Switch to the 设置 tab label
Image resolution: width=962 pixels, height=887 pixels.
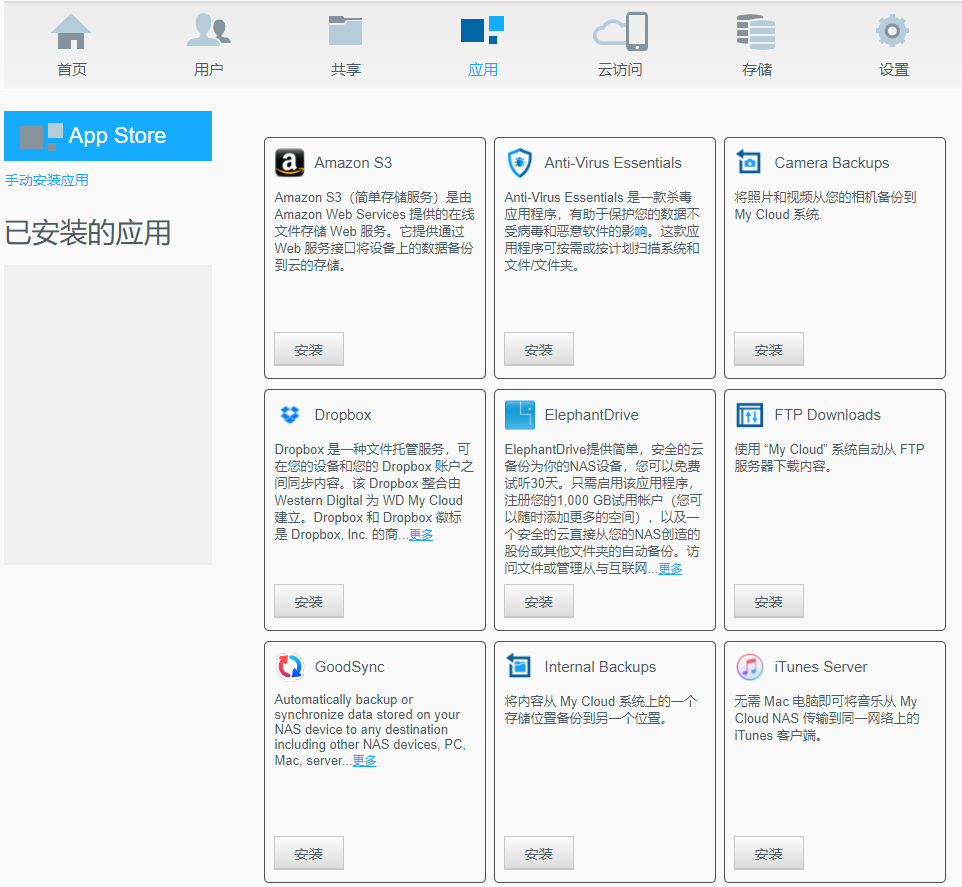(893, 69)
